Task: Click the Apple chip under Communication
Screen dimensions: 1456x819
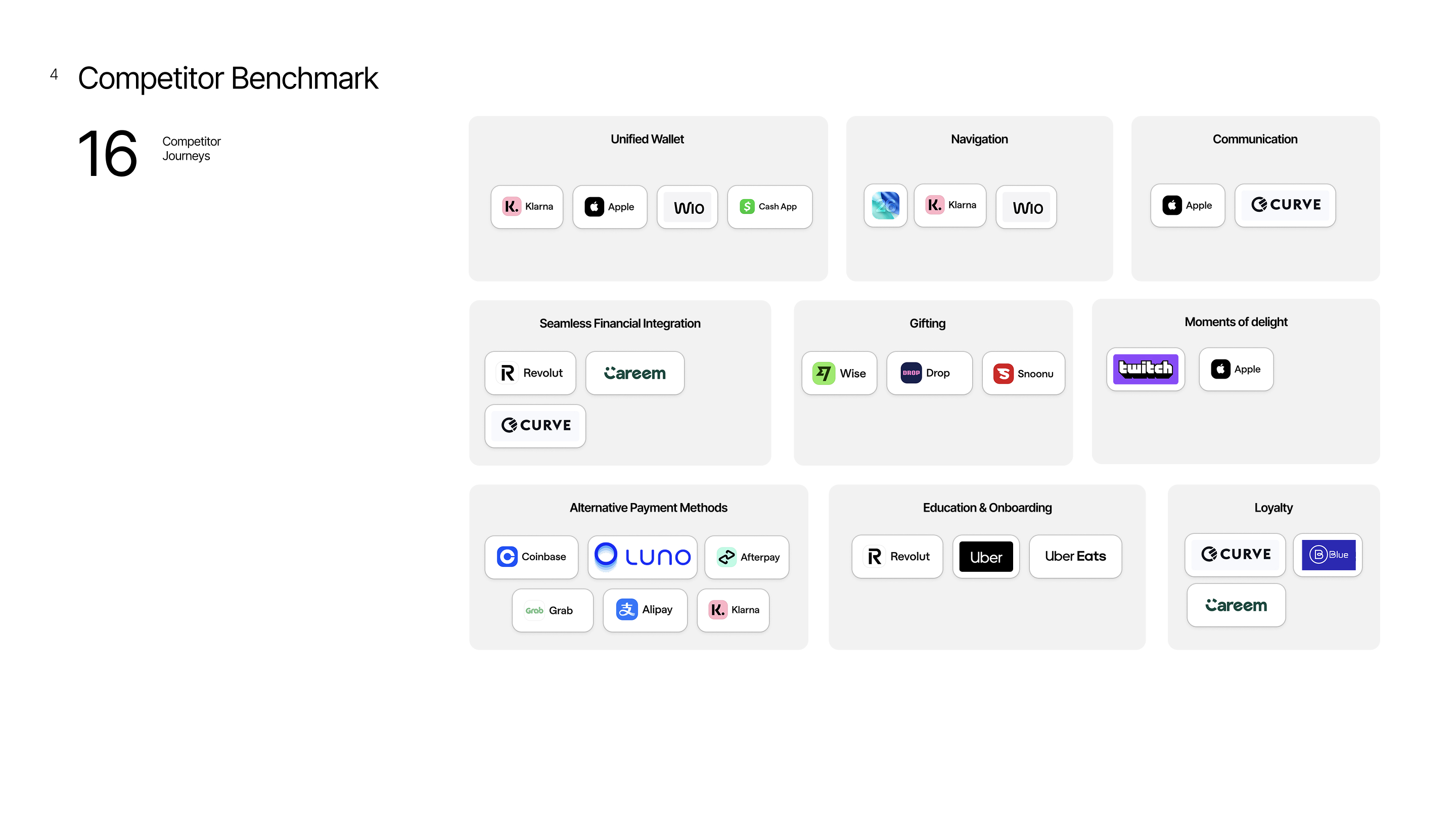Action: 1188,206
